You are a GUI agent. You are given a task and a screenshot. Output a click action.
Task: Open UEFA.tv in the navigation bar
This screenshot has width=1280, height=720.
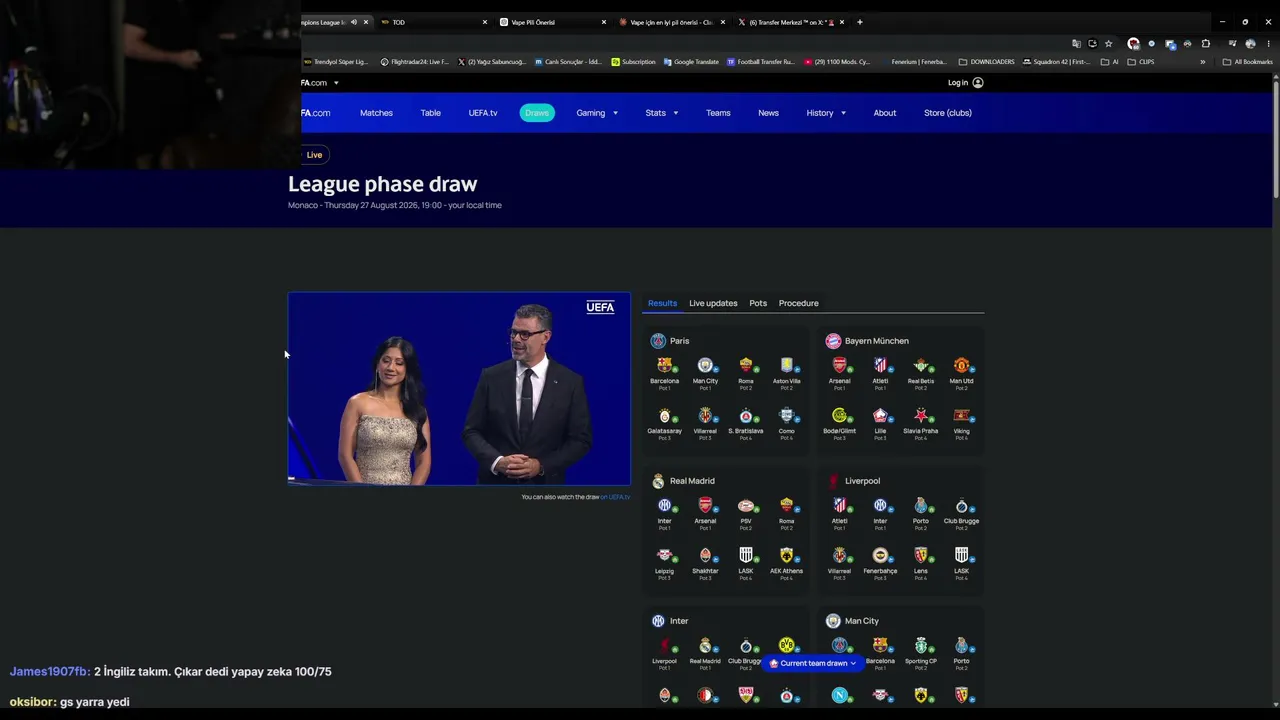tap(483, 113)
